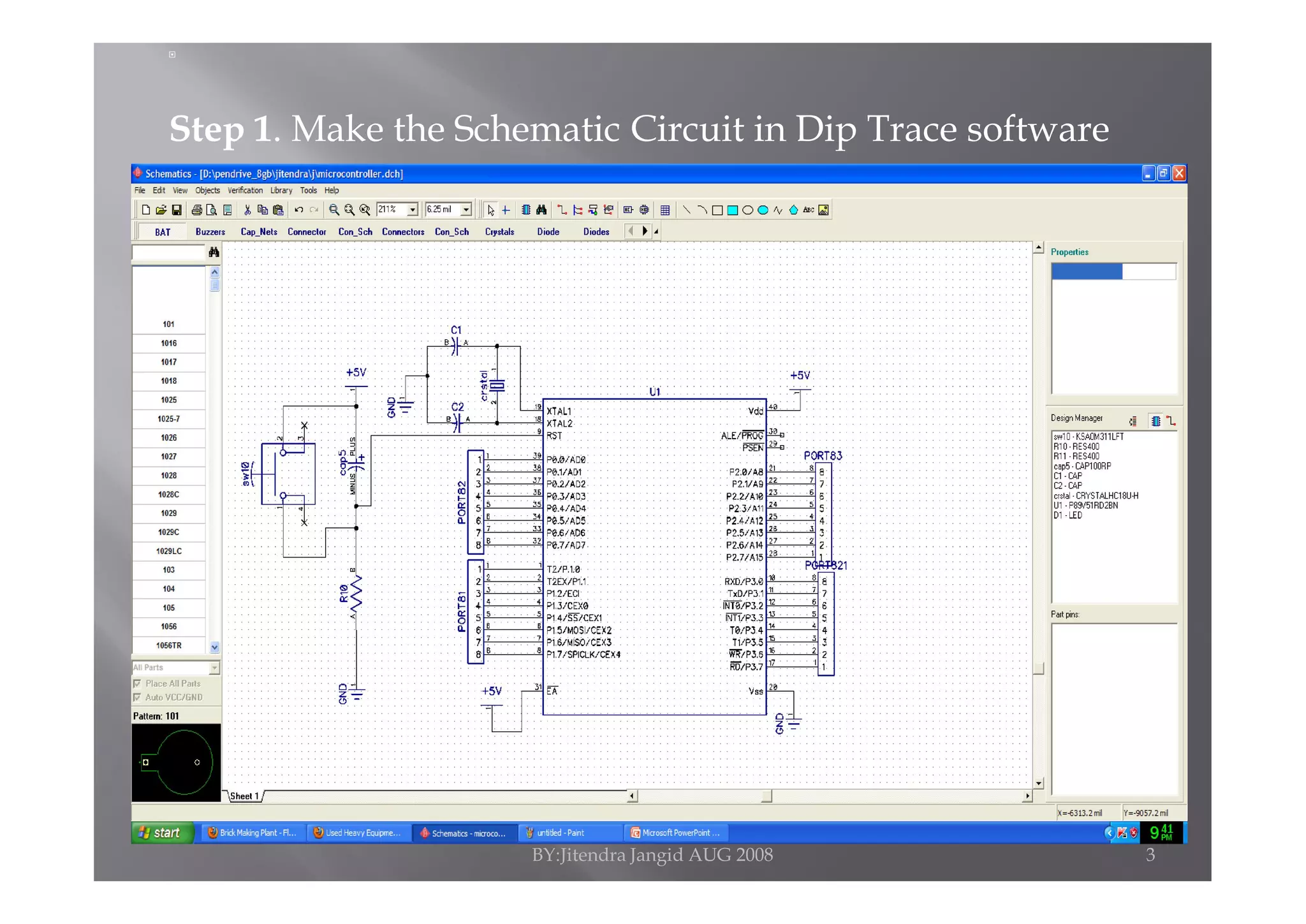
Task: Select the Polyline drawing tool
Action: [x=778, y=210]
